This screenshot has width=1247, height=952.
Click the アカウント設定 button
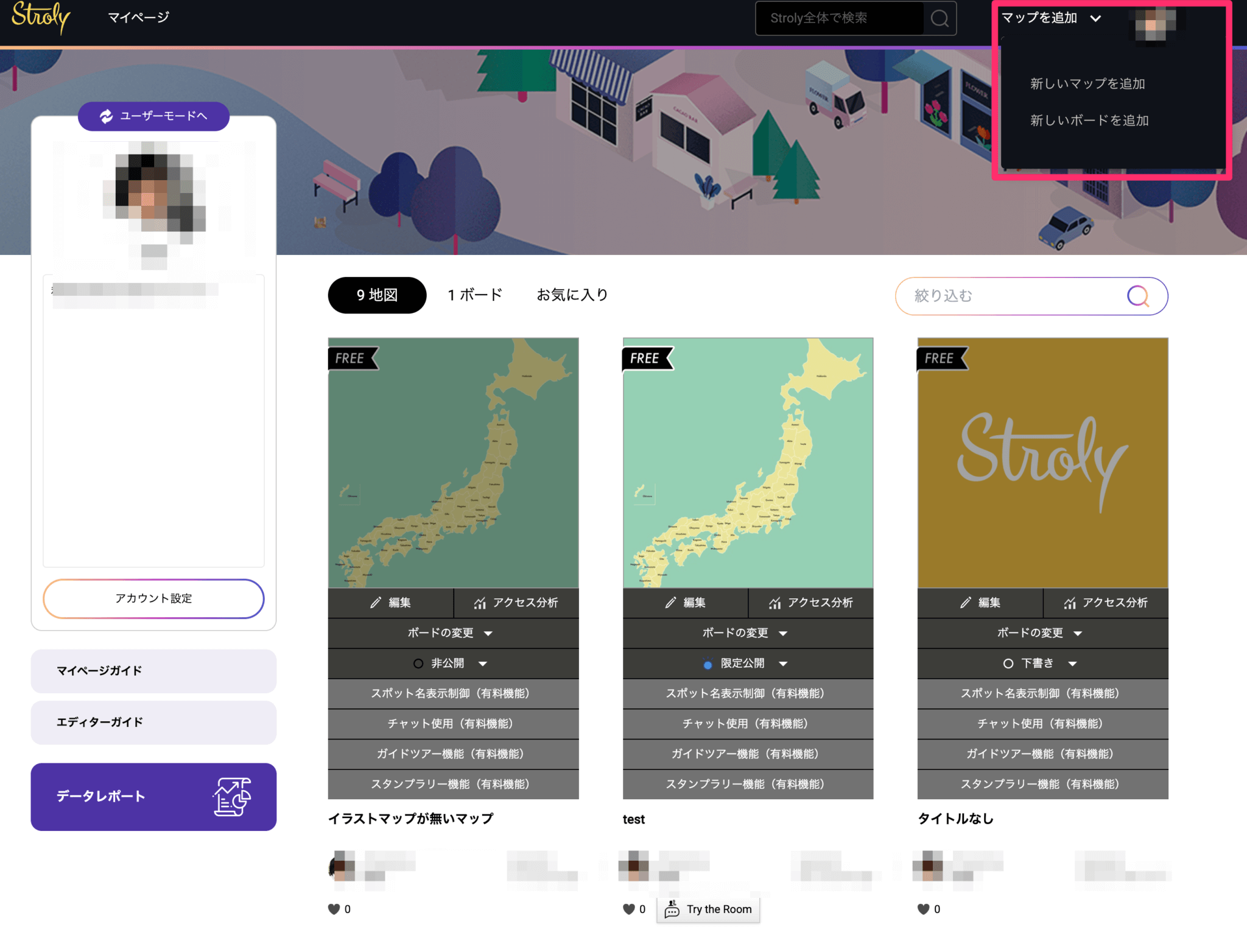click(x=153, y=598)
